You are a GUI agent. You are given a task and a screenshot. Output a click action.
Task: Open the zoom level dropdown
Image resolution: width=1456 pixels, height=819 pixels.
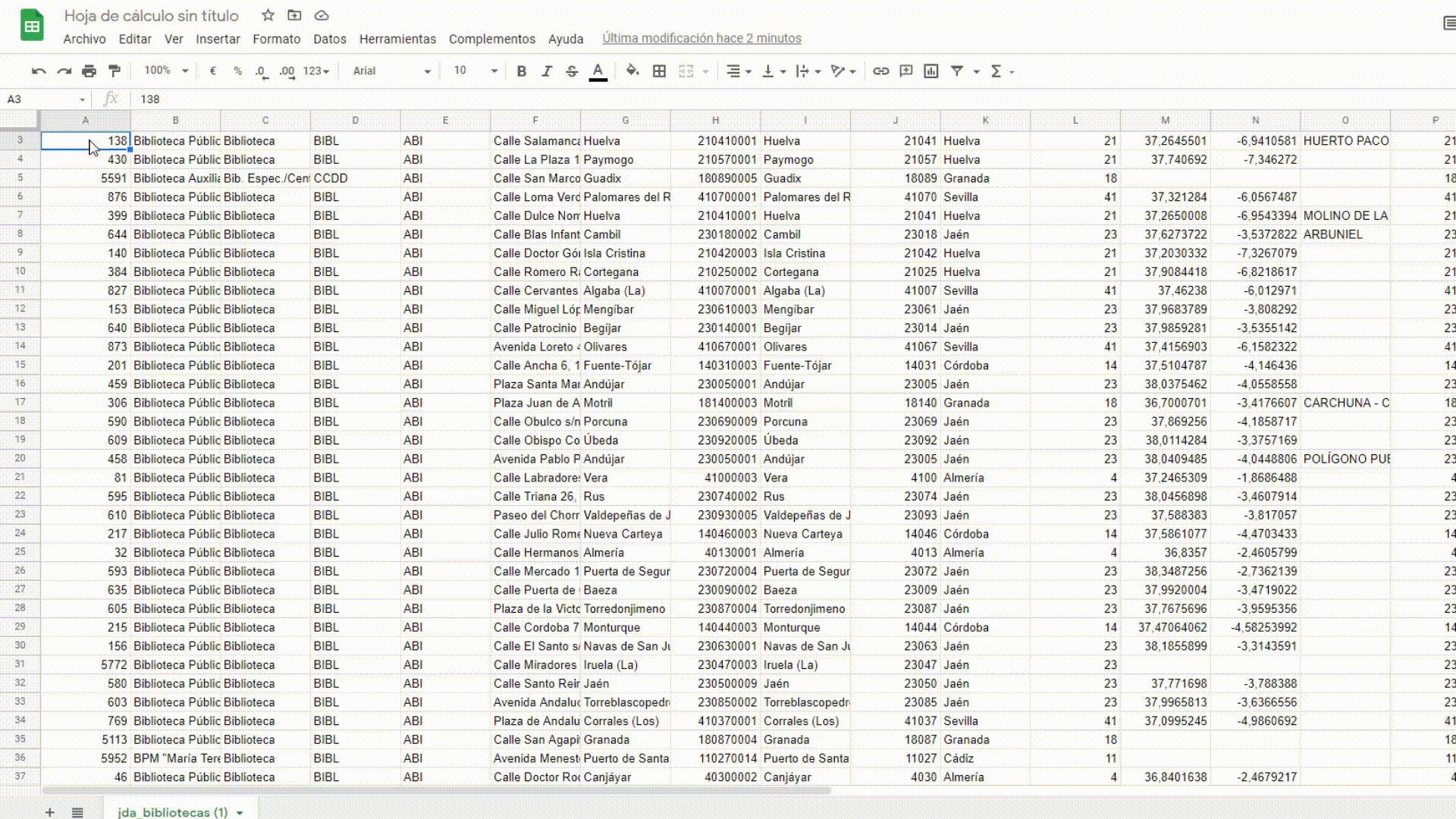pos(163,71)
